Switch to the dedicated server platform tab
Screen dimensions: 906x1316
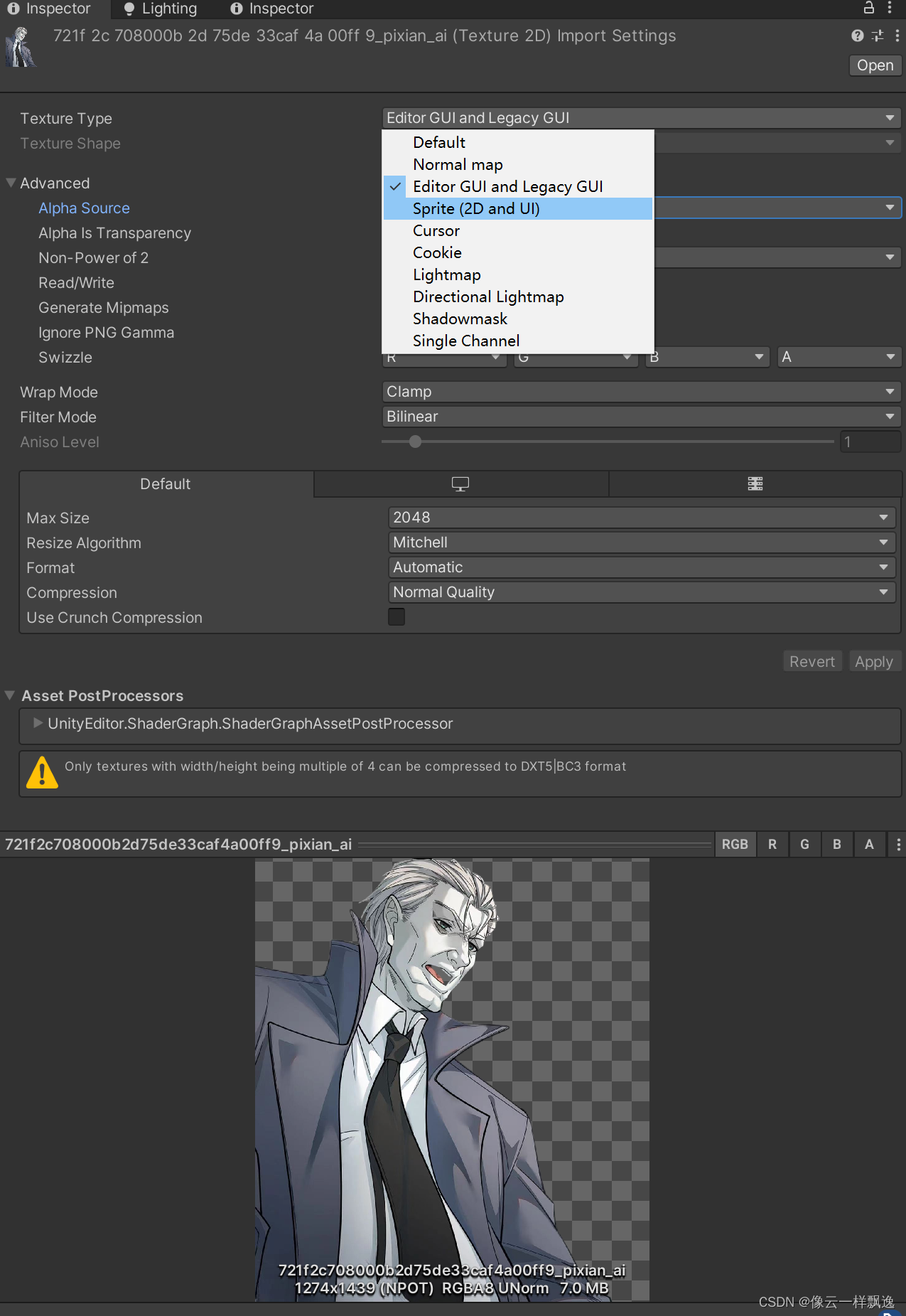pyautogui.click(x=755, y=484)
